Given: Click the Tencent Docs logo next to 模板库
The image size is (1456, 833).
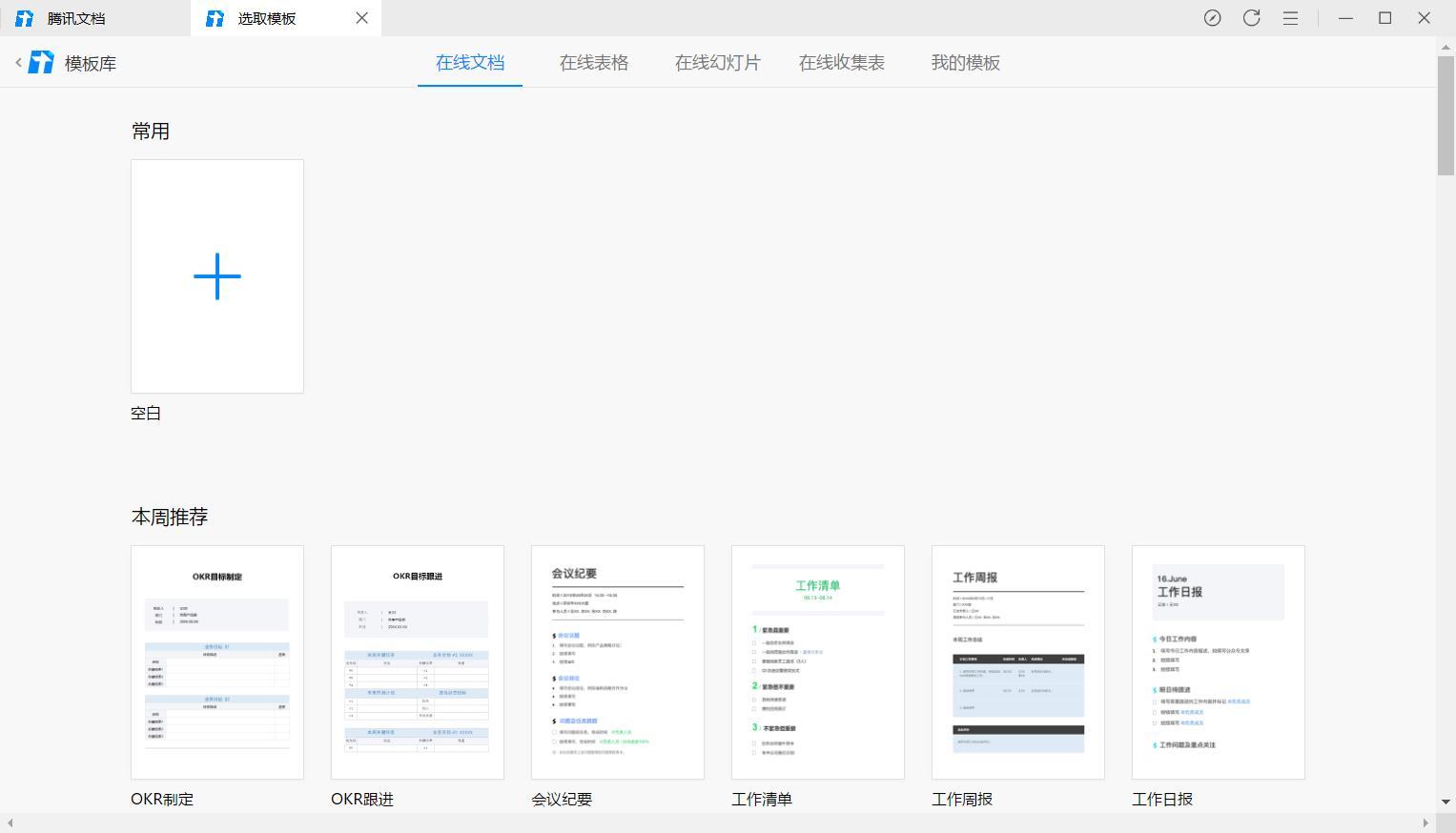Looking at the screenshot, I should 41,62.
